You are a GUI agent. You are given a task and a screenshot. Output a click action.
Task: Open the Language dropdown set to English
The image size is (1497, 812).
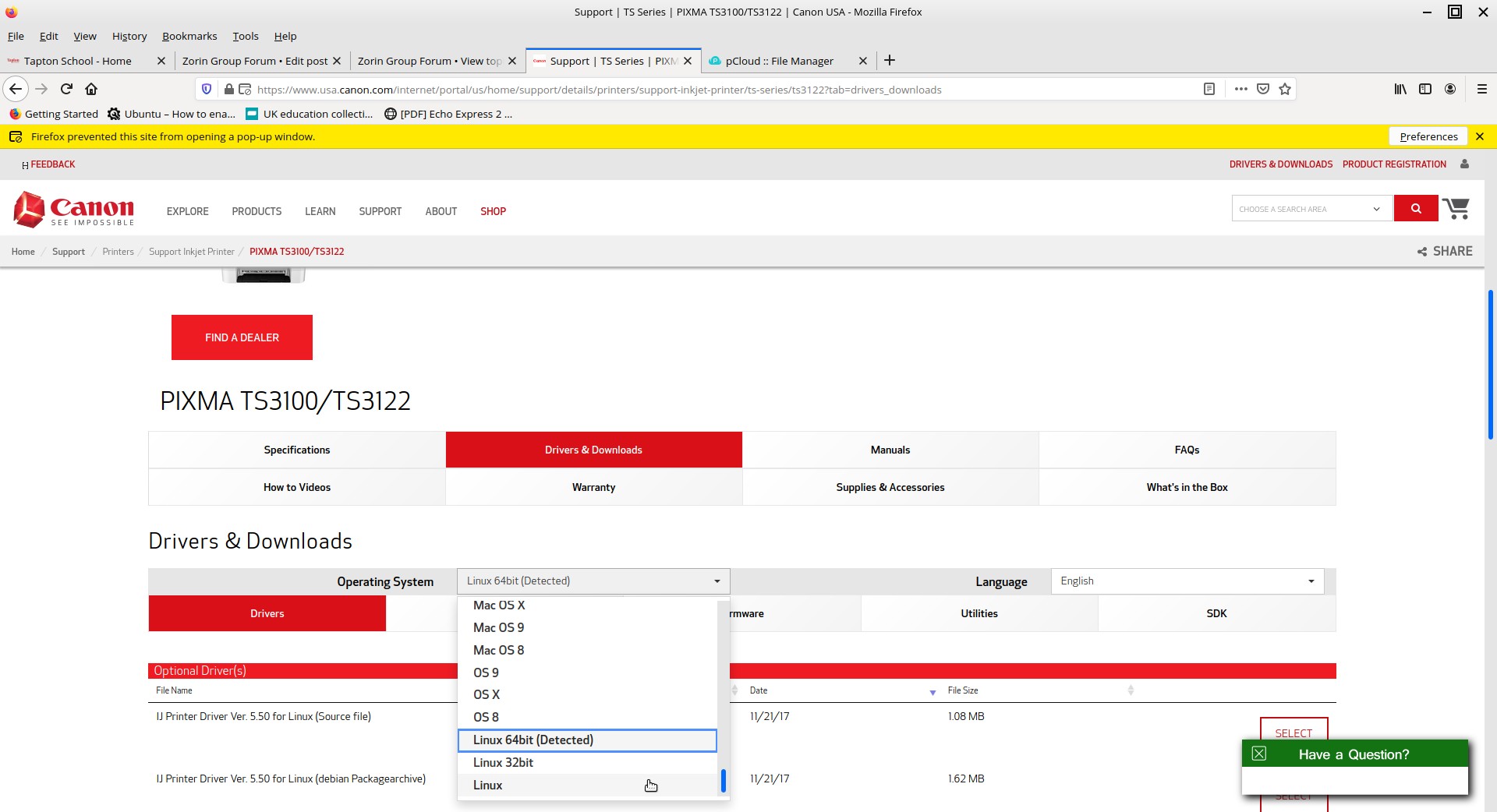(1187, 581)
